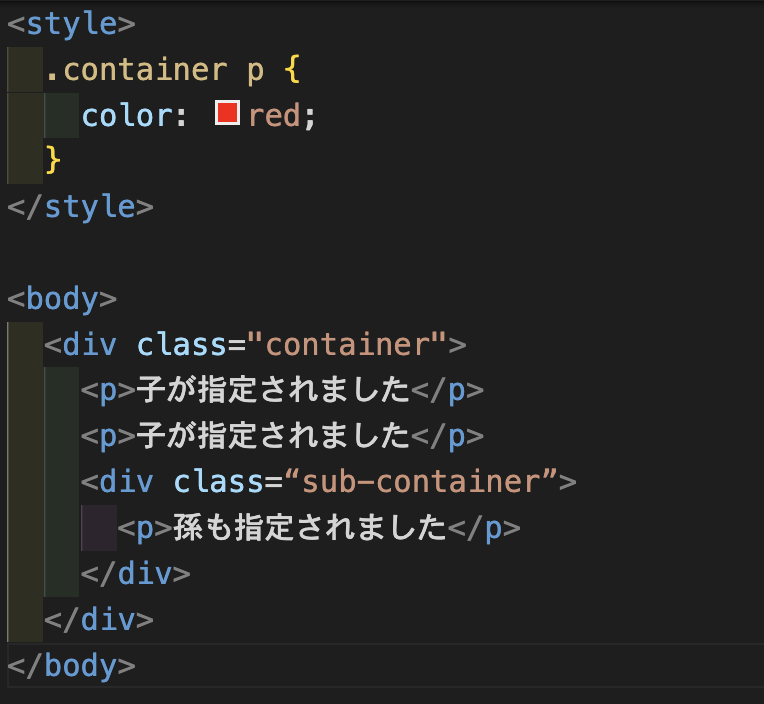This screenshot has height=704, width=764.
Task: Click the color property name
Action: tap(127, 116)
